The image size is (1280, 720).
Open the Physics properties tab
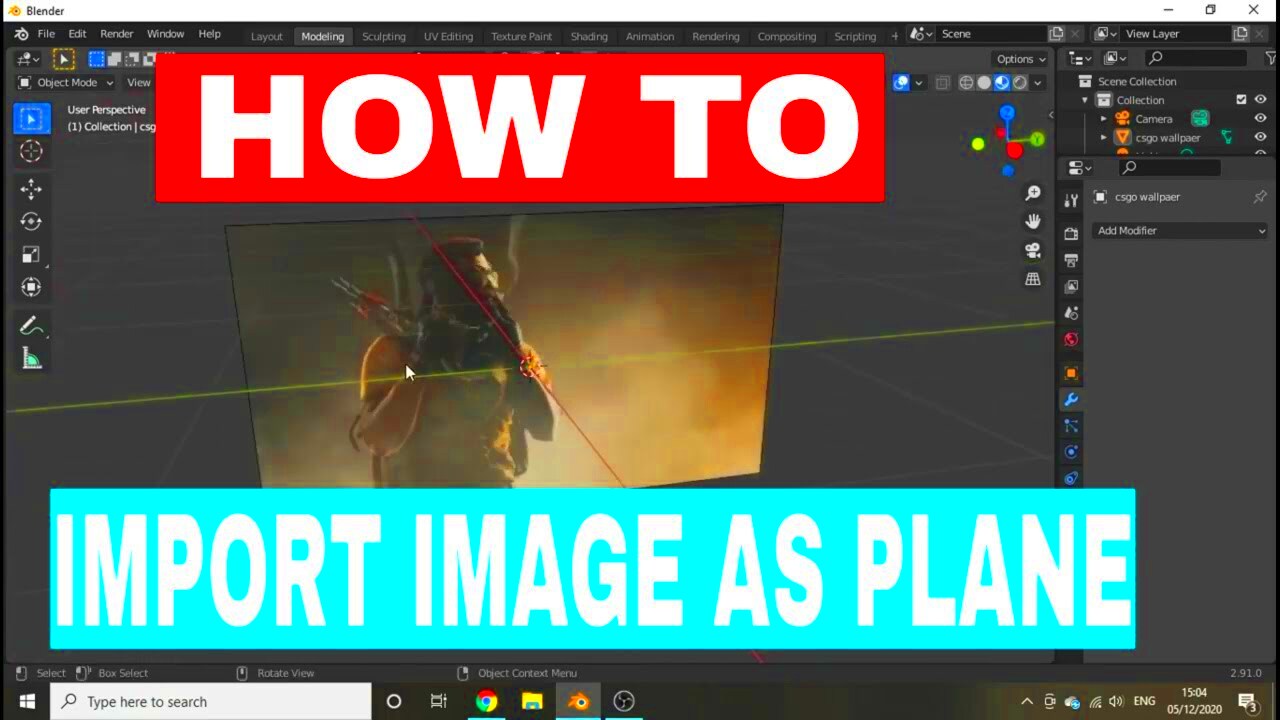pyautogui.click(x=1071, y=452)
